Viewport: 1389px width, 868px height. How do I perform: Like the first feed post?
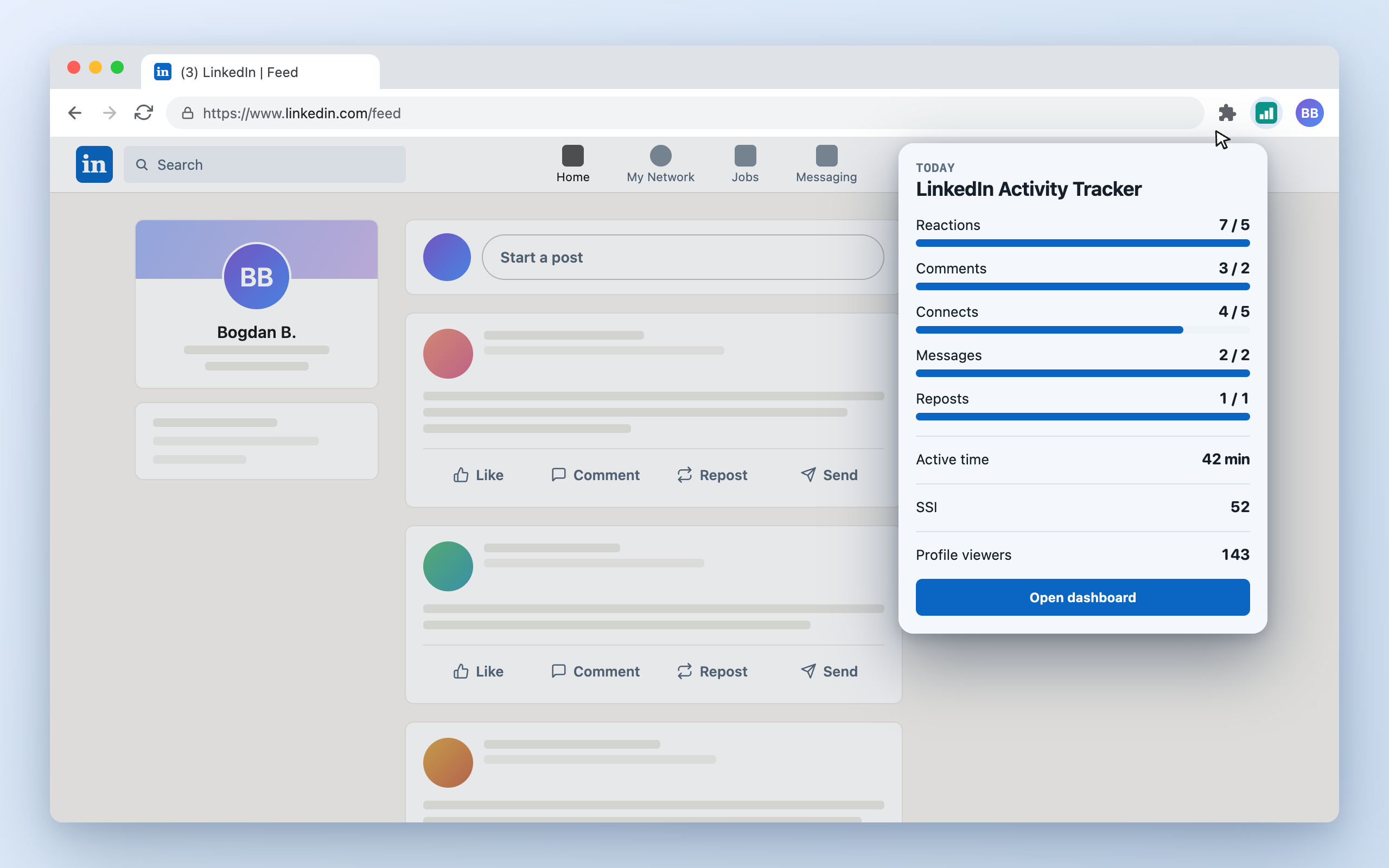(x=478, y=475)
